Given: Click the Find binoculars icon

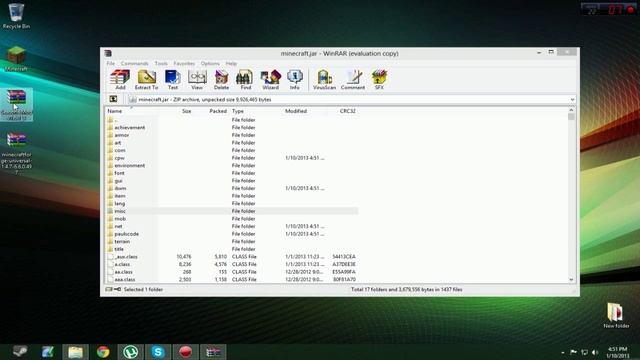Looking at the screenshot, I should [x=245, y=80].
